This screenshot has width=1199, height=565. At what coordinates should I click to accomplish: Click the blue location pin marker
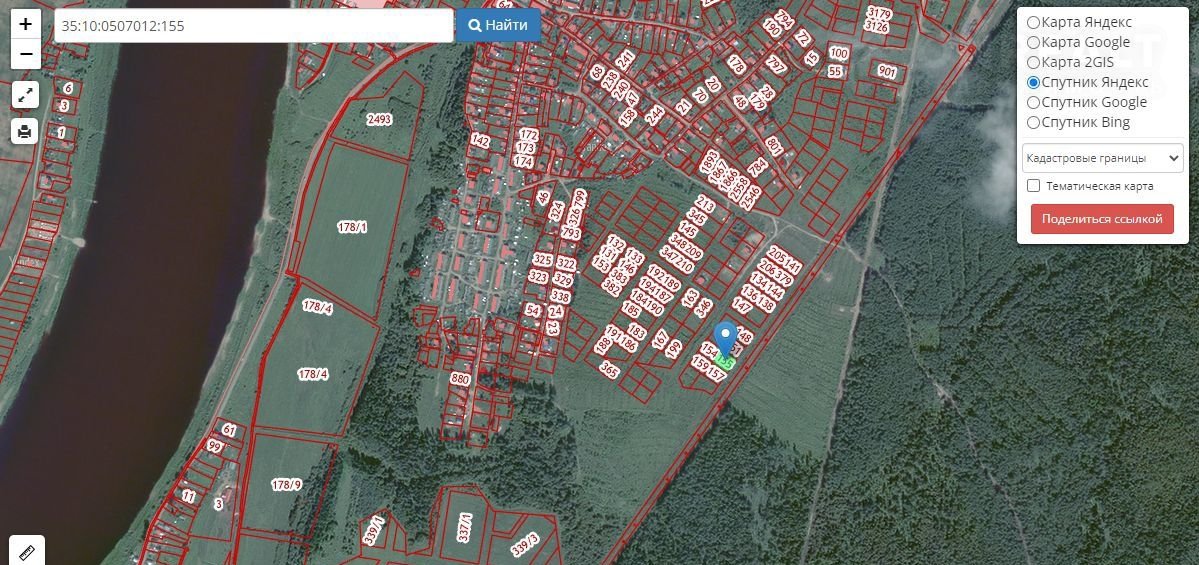[727, 338]
